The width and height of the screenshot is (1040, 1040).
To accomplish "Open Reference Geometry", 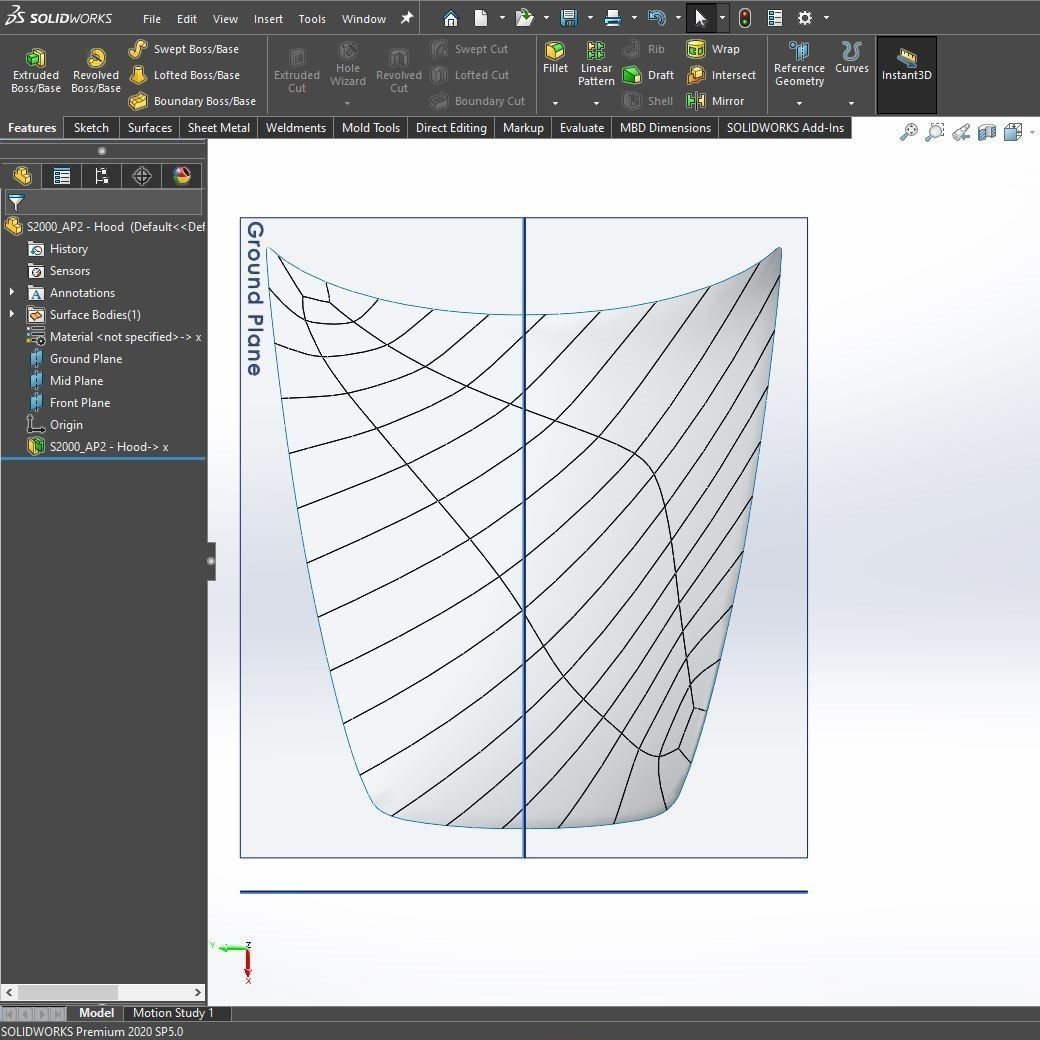I will point(799,64).
